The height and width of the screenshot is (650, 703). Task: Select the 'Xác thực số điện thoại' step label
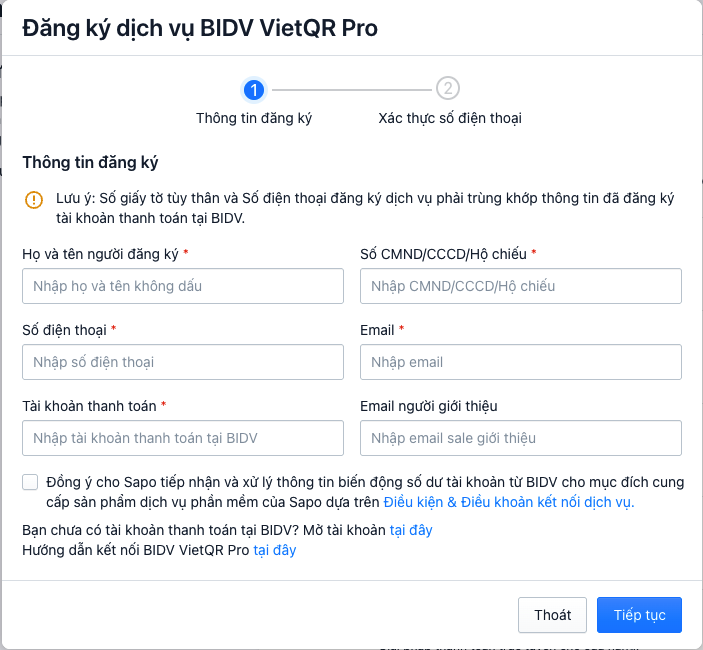(450, 118)
